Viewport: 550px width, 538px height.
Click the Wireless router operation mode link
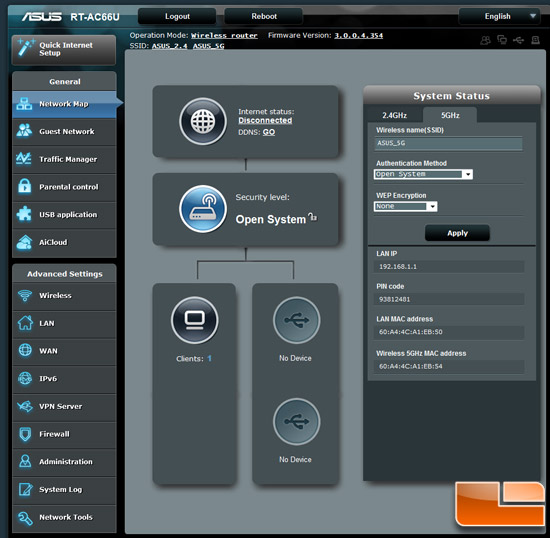point(224,35)
